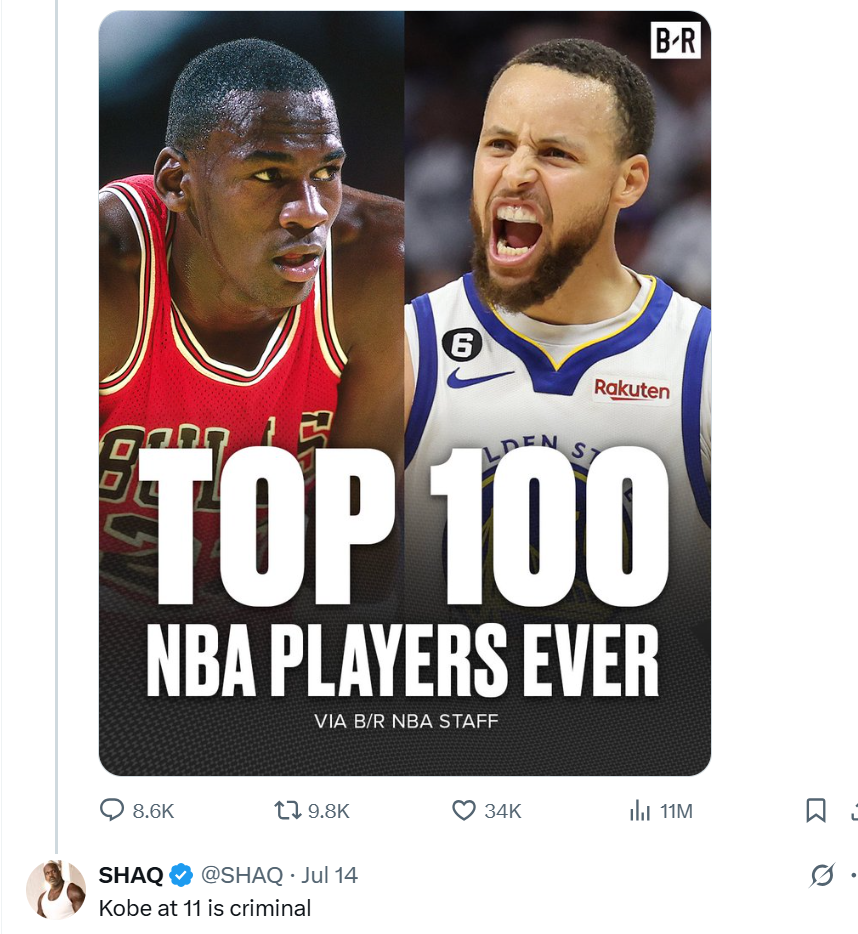The image size is (858, 934).
Task: Open the repost arrows menu
Action: [287, 811]
